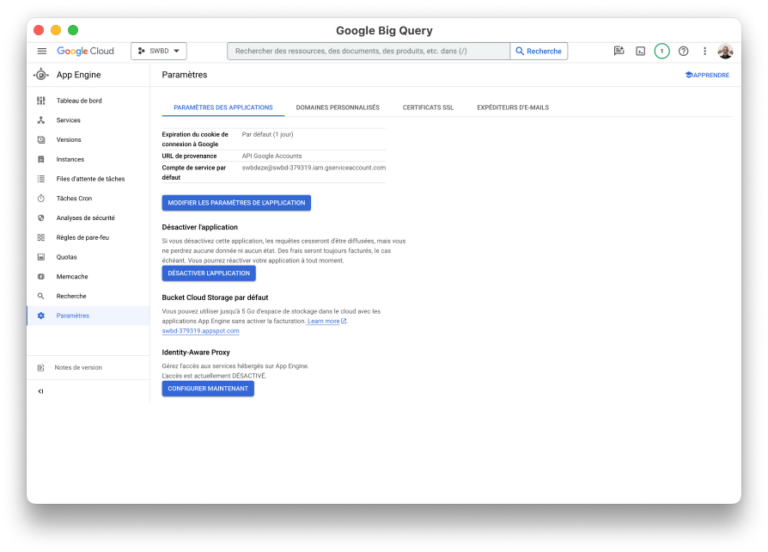The image size is (768, 552).
Task: Click the Analyses de sécurité shield icon
Action: pos(41,218)
